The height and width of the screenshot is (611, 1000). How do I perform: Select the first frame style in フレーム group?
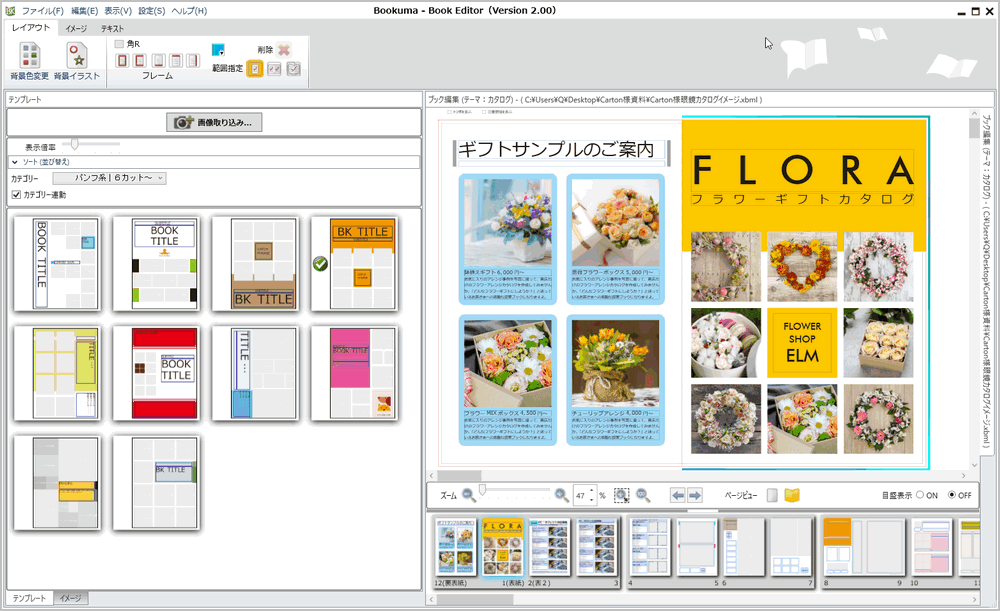122,60
